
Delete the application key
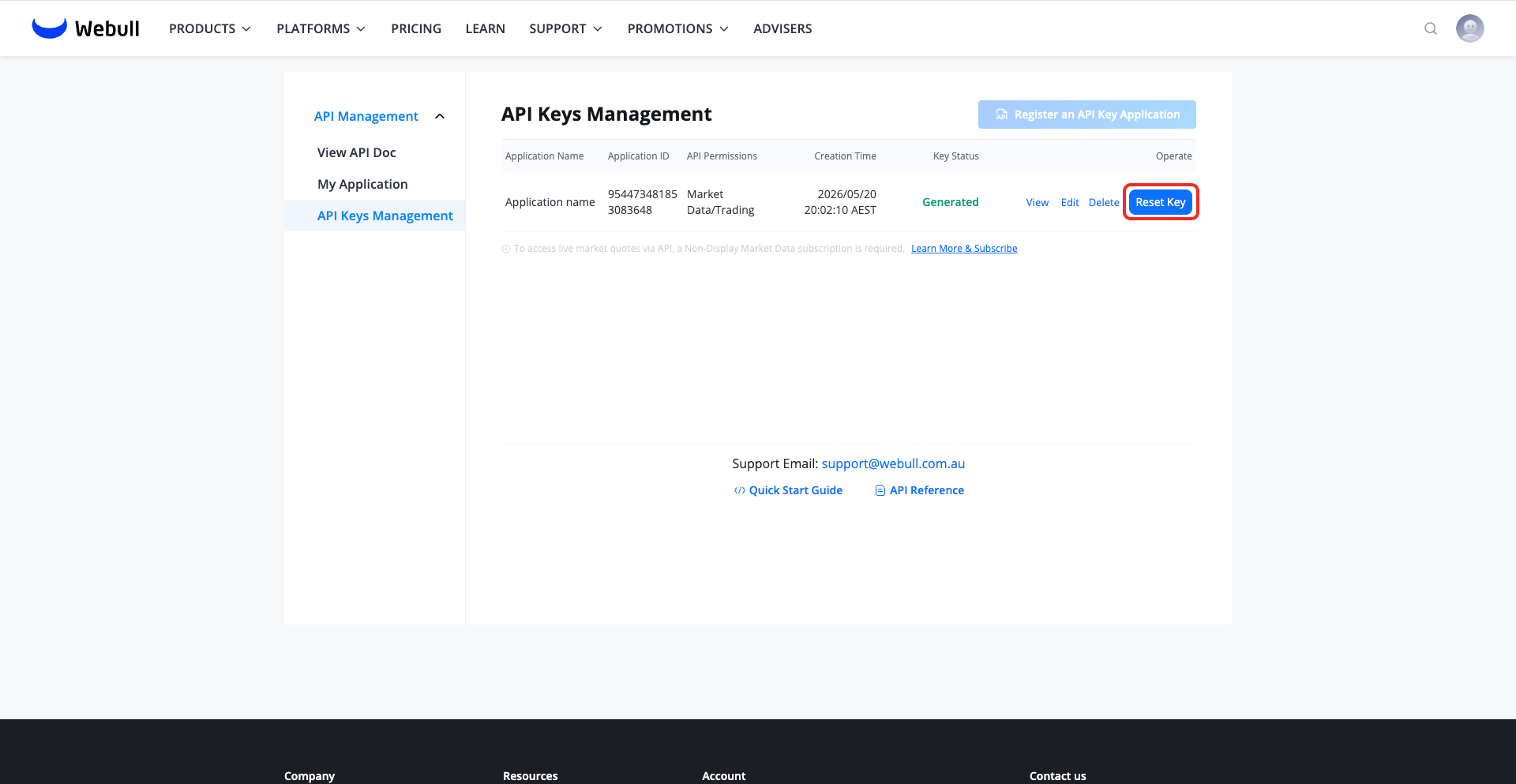1104,203
